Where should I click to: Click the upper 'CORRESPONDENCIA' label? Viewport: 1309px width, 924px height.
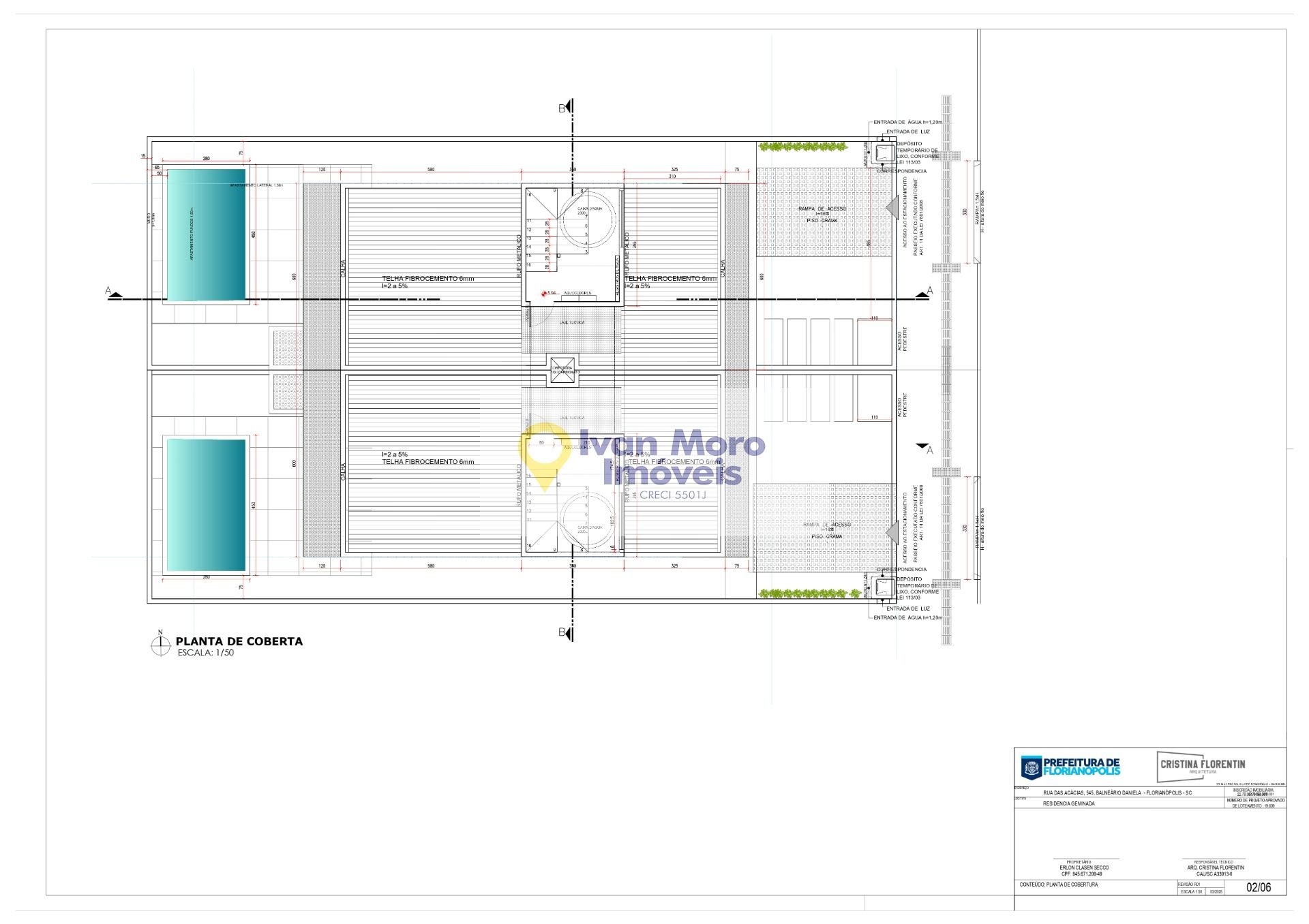(x=901, y=171)
